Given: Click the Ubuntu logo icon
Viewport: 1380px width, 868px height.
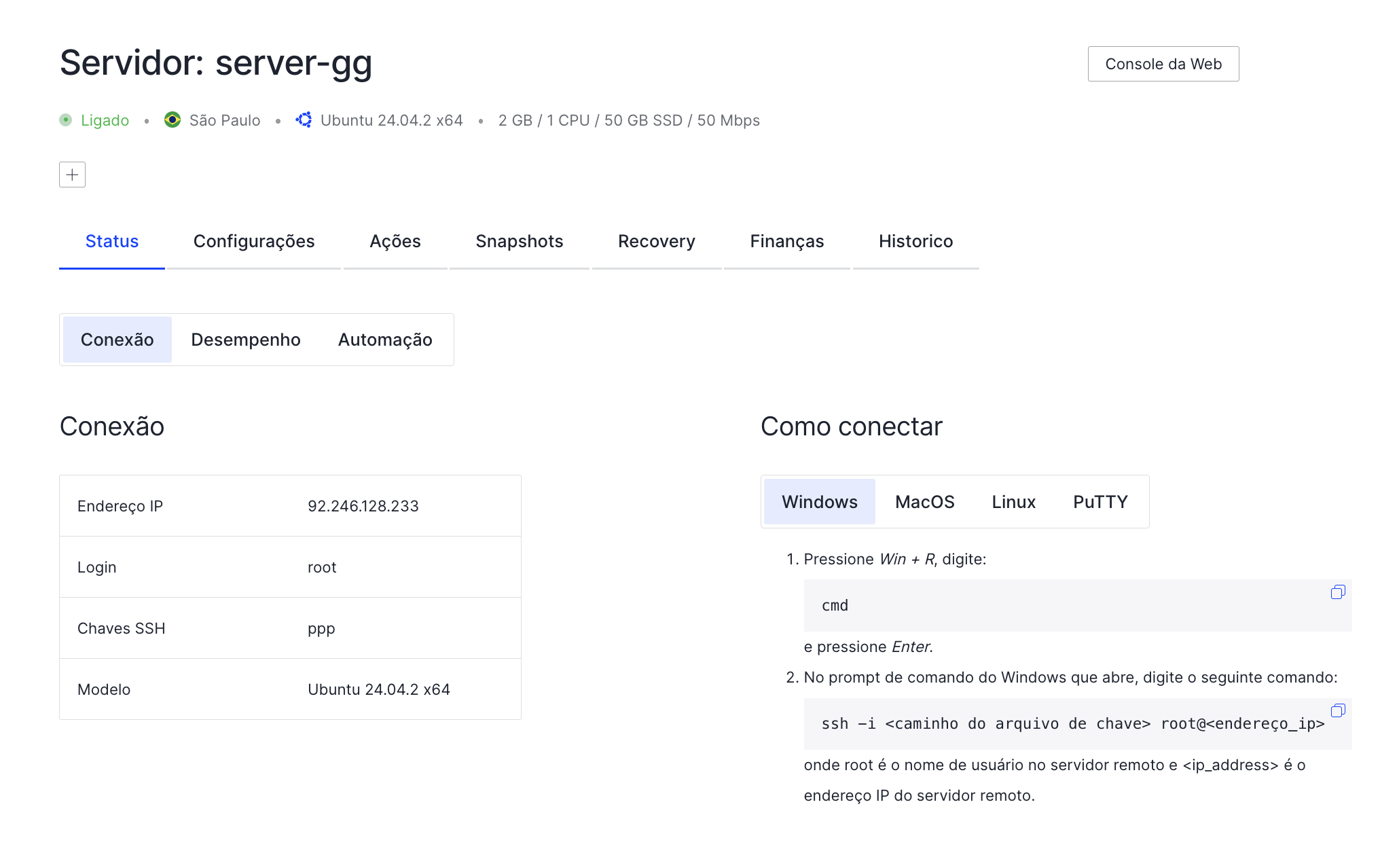Looking at the screenshot, I should [304, 120].
